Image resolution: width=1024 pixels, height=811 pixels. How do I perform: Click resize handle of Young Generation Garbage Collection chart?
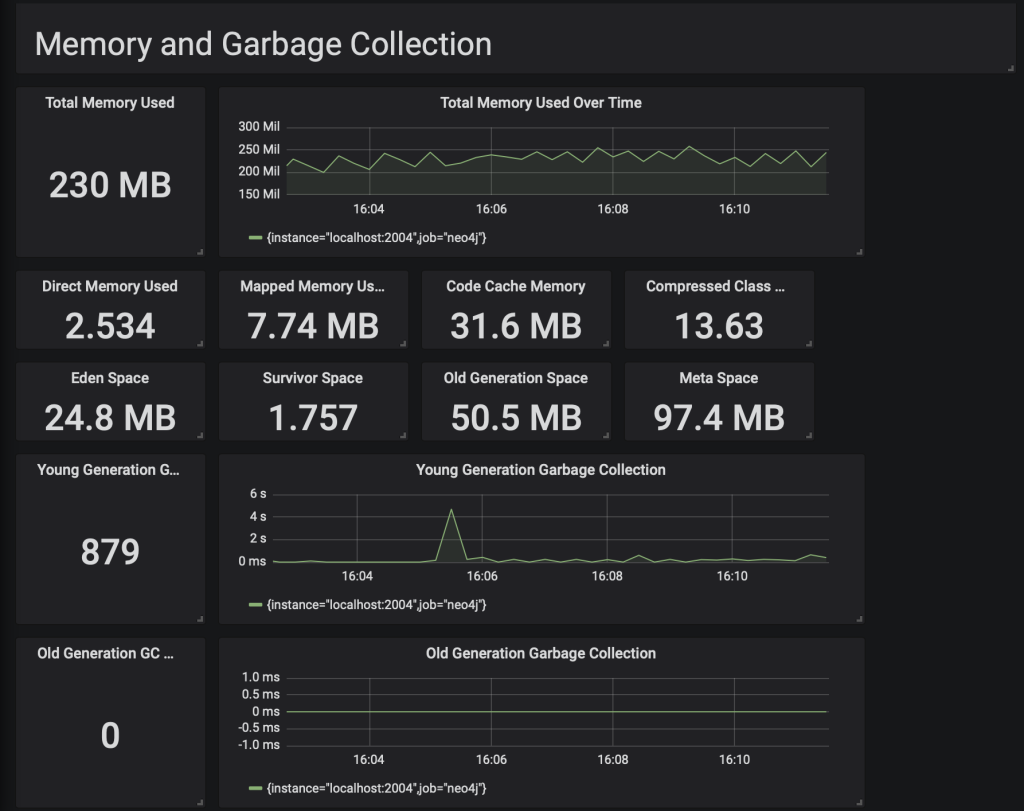click(859, 619)
